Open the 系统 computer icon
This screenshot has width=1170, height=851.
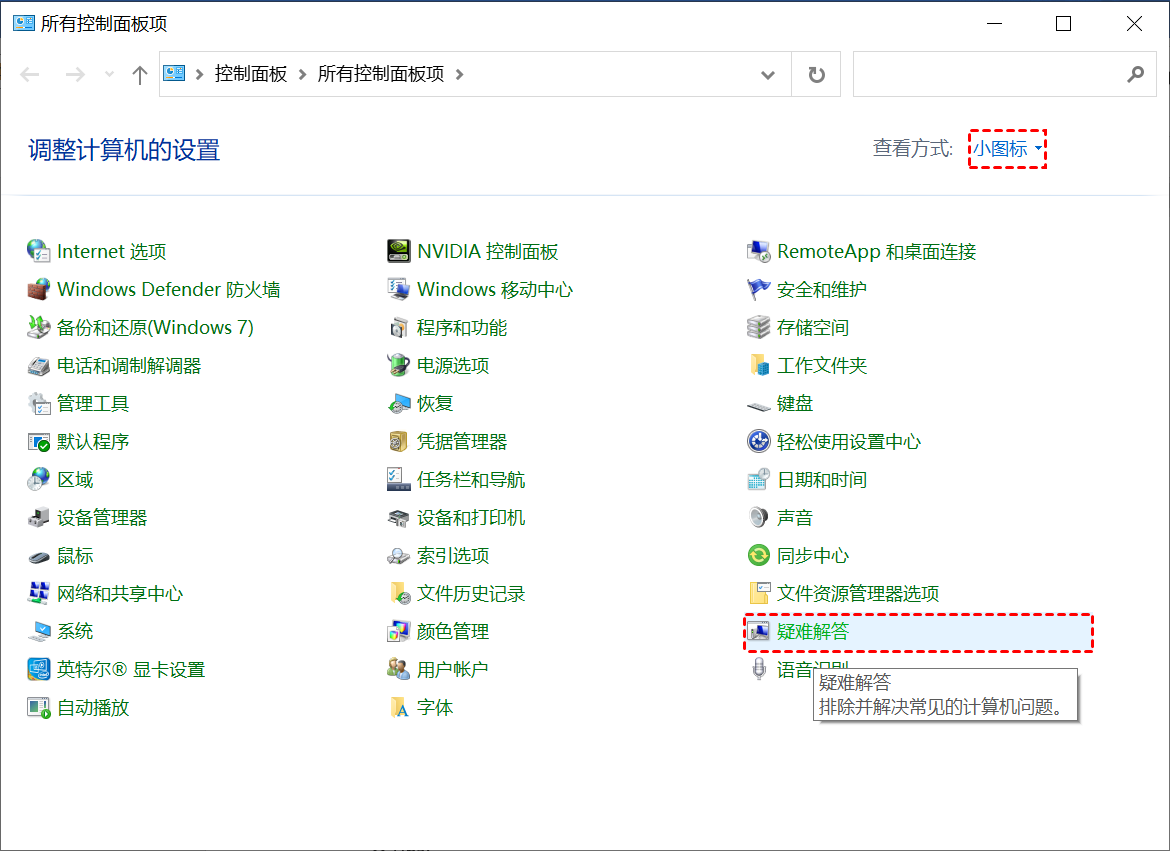click(39, 632)
